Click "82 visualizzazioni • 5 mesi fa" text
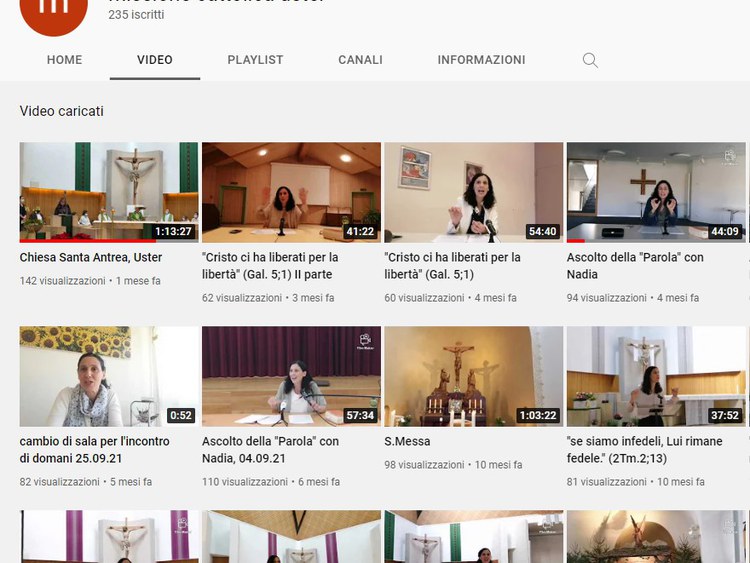 (x=86, y=482)
